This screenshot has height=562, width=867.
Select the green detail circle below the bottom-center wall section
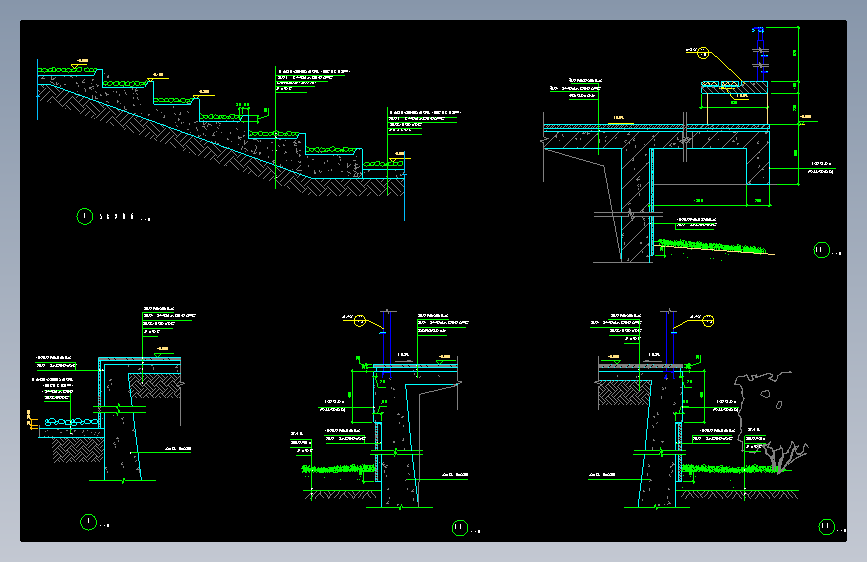click(x=460, y=528)
